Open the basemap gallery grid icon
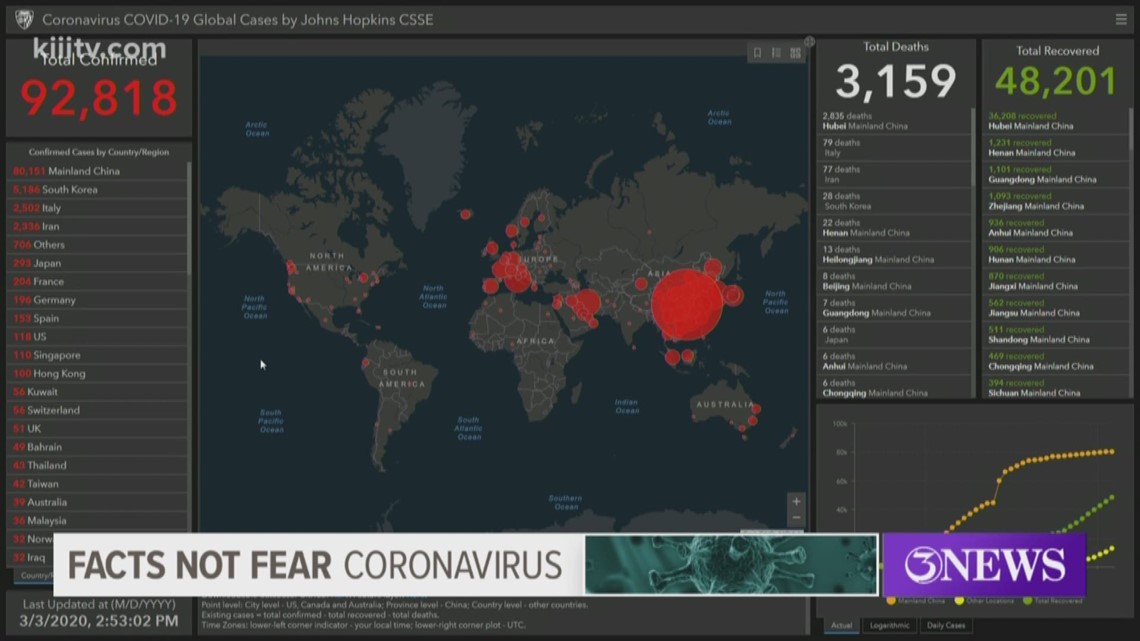The height and width of the screenshot is (641, 1140). pyautogui.click(x=795, y=53)
